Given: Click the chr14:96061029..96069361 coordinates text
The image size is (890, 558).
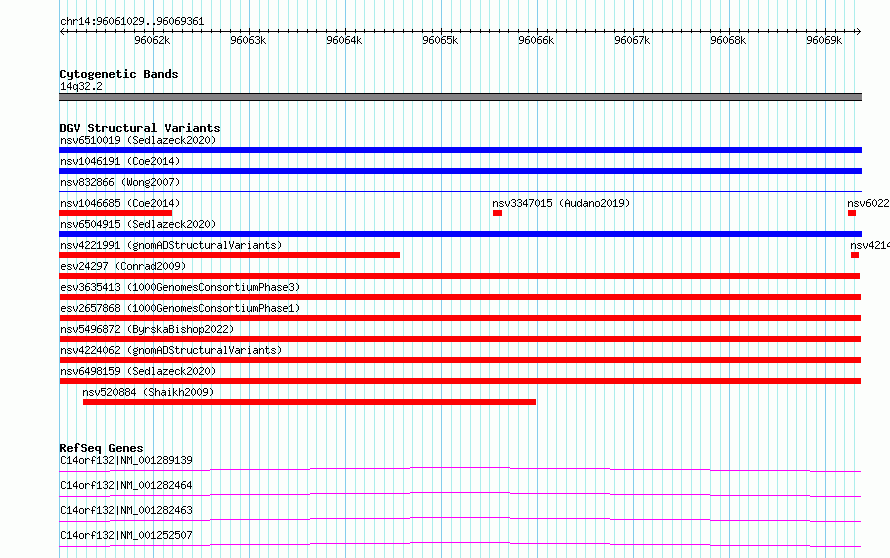Looking at the screenshot, I should [x=132, y=21].
